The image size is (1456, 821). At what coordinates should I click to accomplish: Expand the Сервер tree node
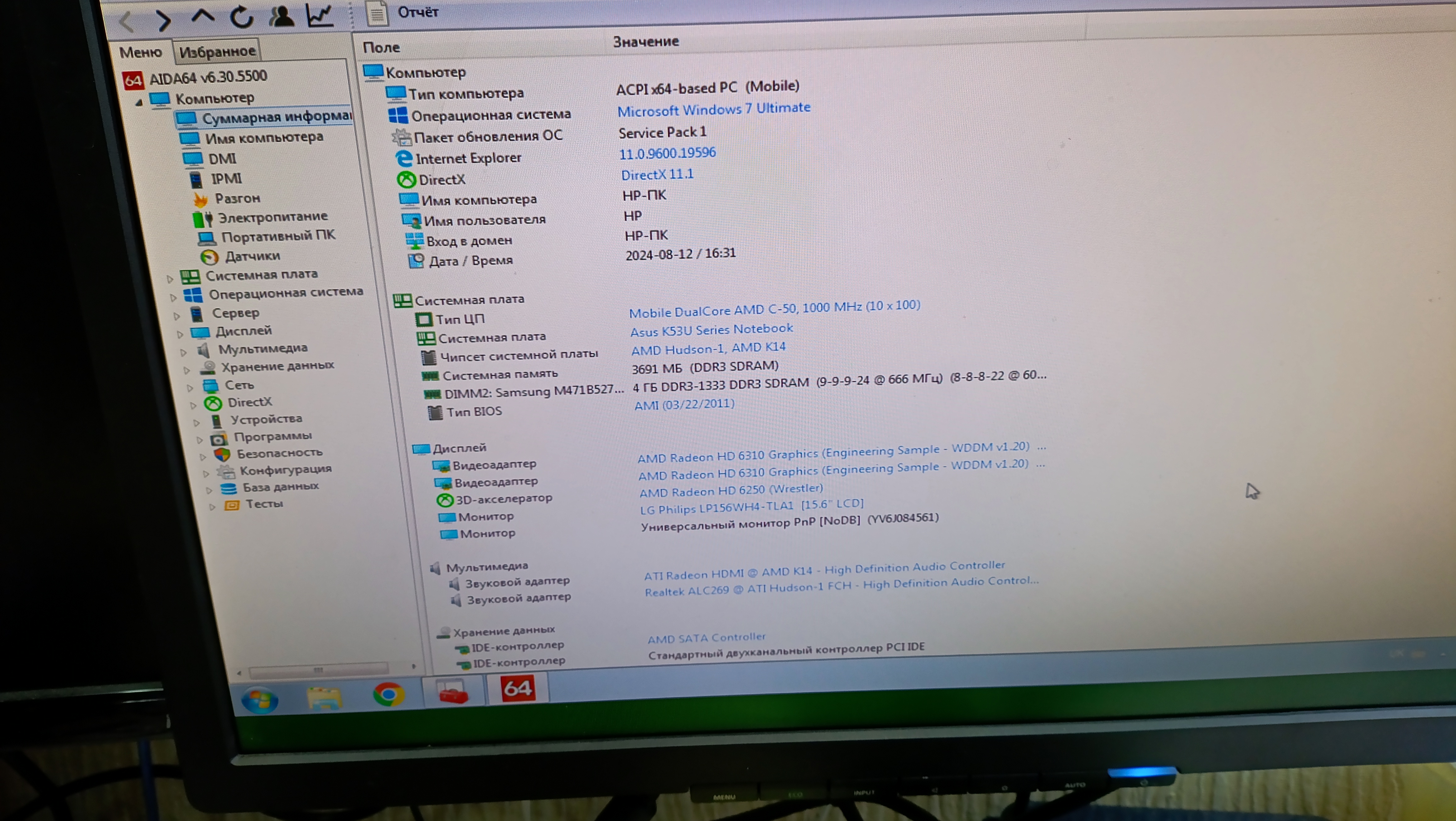point(177,316)
